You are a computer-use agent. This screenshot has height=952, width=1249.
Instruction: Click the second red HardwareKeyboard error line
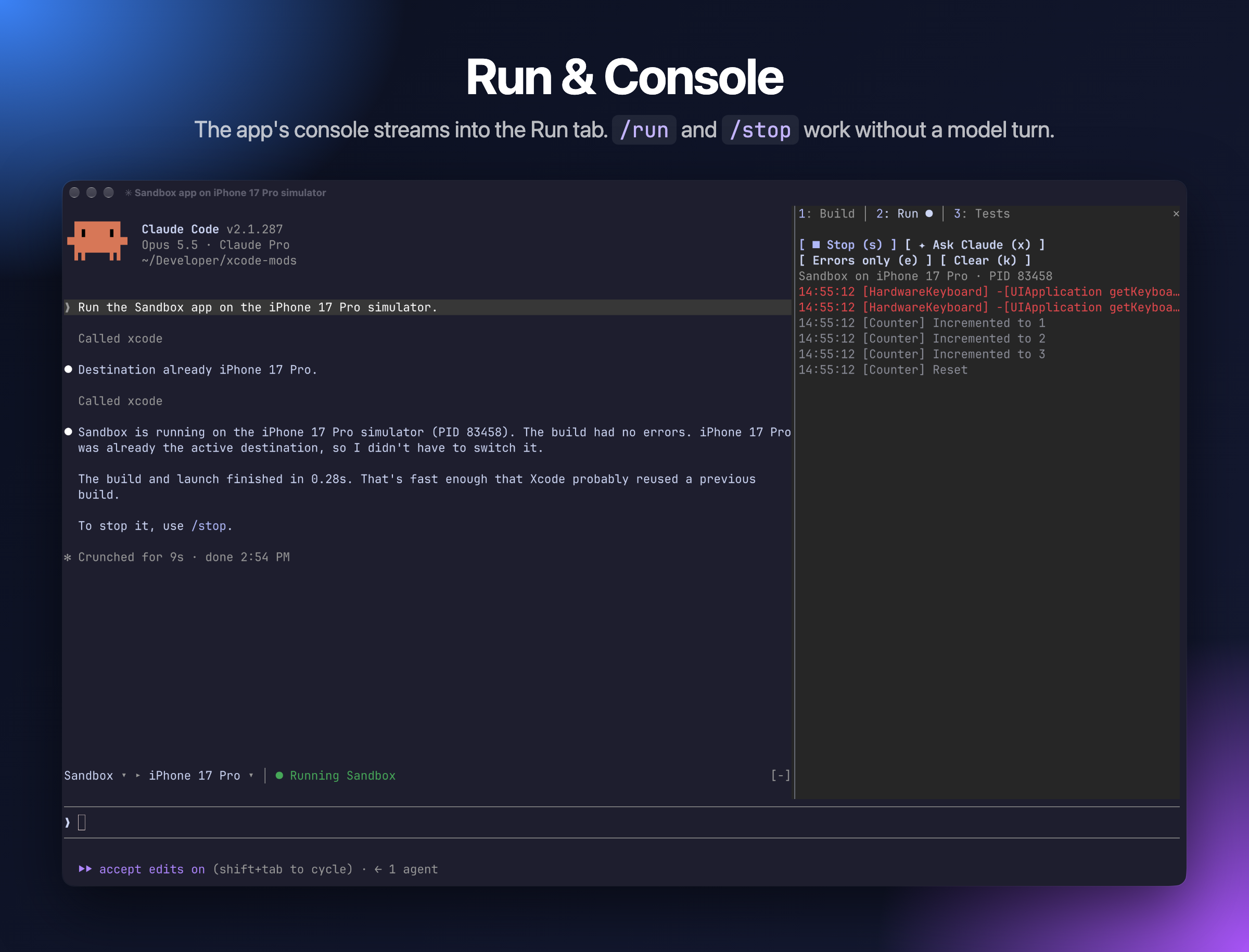point(989,307)
